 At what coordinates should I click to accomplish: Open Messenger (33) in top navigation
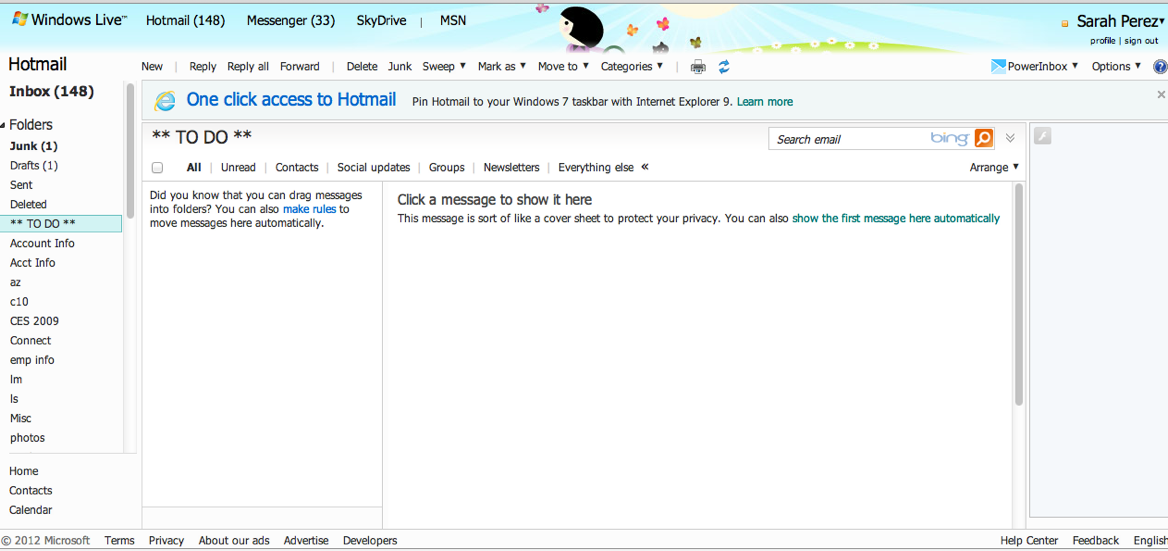click(291, 21)
